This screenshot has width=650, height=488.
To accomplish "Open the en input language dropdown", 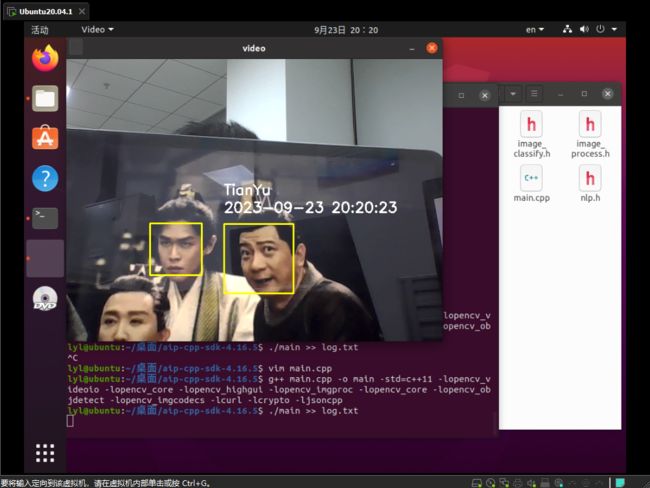I will (x=534, y=30).
